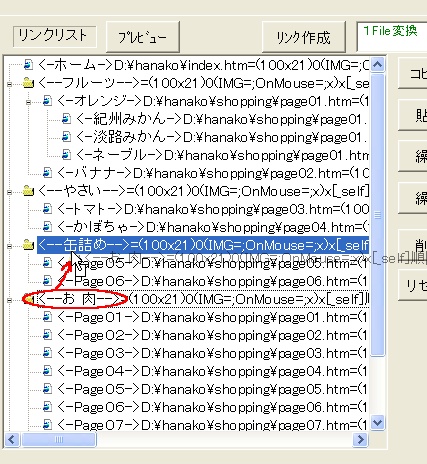
Task: Click page icon of Page06 under 缶詰め
Action: pos(47,281)
